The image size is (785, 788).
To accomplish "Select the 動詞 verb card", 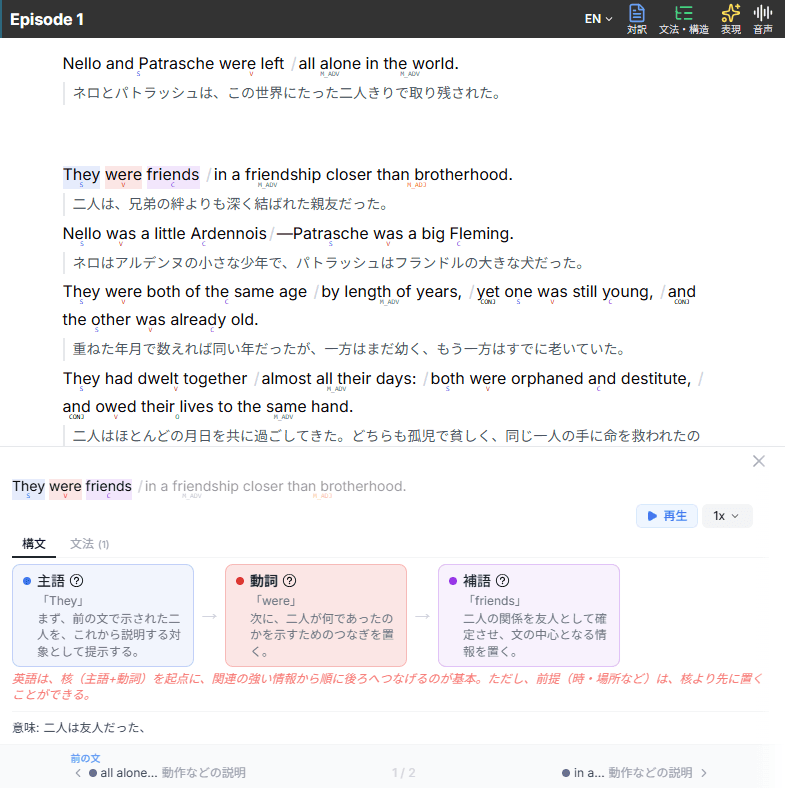I will tap(316, 615).
